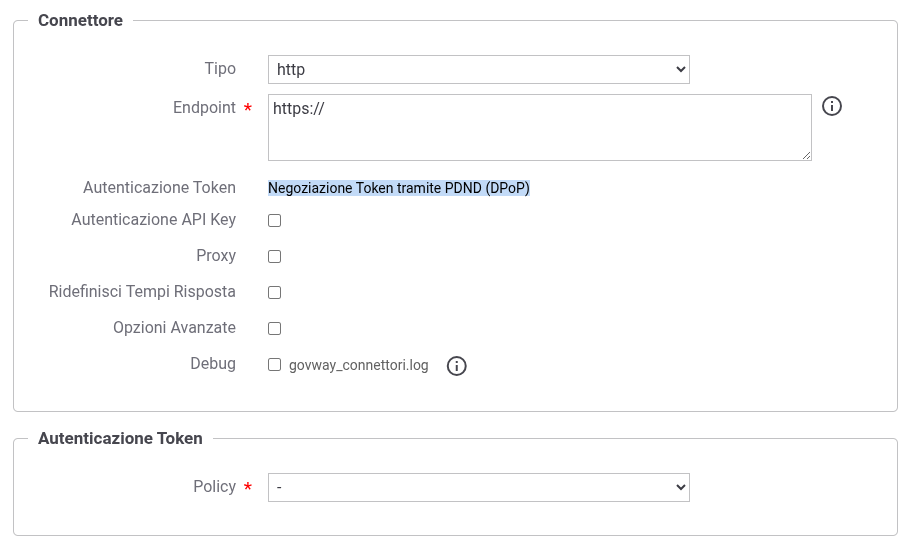Screen dimensions: 912x546
Task: Click the Policy field label
Action: pyautogui.click(x=214, y=486)
